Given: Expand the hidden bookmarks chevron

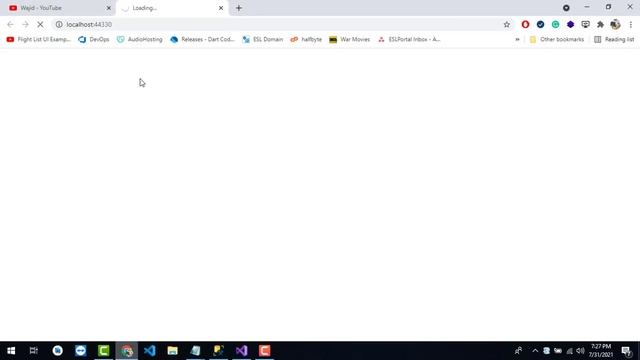Looking at the screenshot, I should (x=517, y=40).
